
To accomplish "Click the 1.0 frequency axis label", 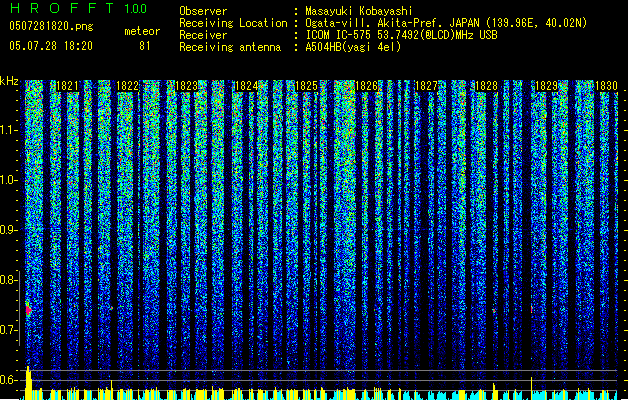I will (x=9, y=180).
